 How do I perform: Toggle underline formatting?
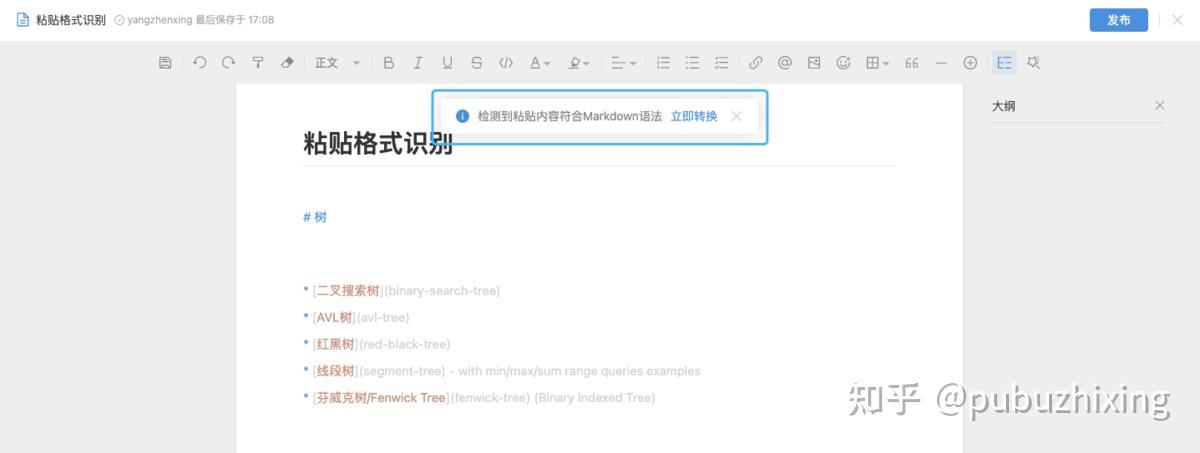[447, 63]
